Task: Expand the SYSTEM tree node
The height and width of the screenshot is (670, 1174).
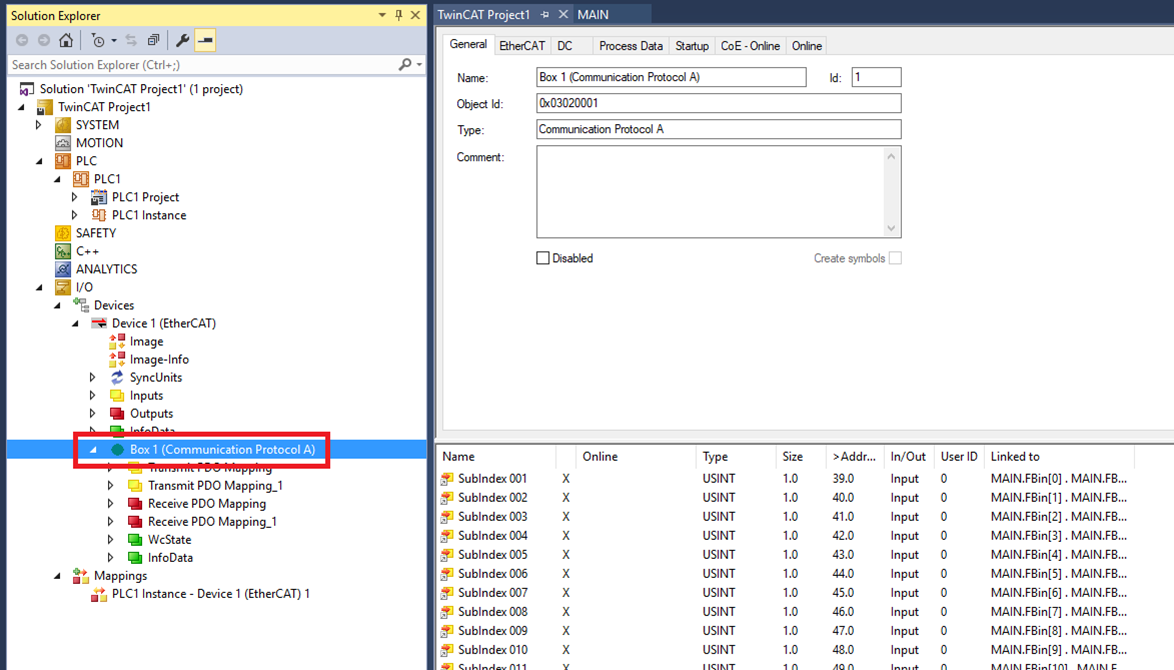Action: [39, 125]
